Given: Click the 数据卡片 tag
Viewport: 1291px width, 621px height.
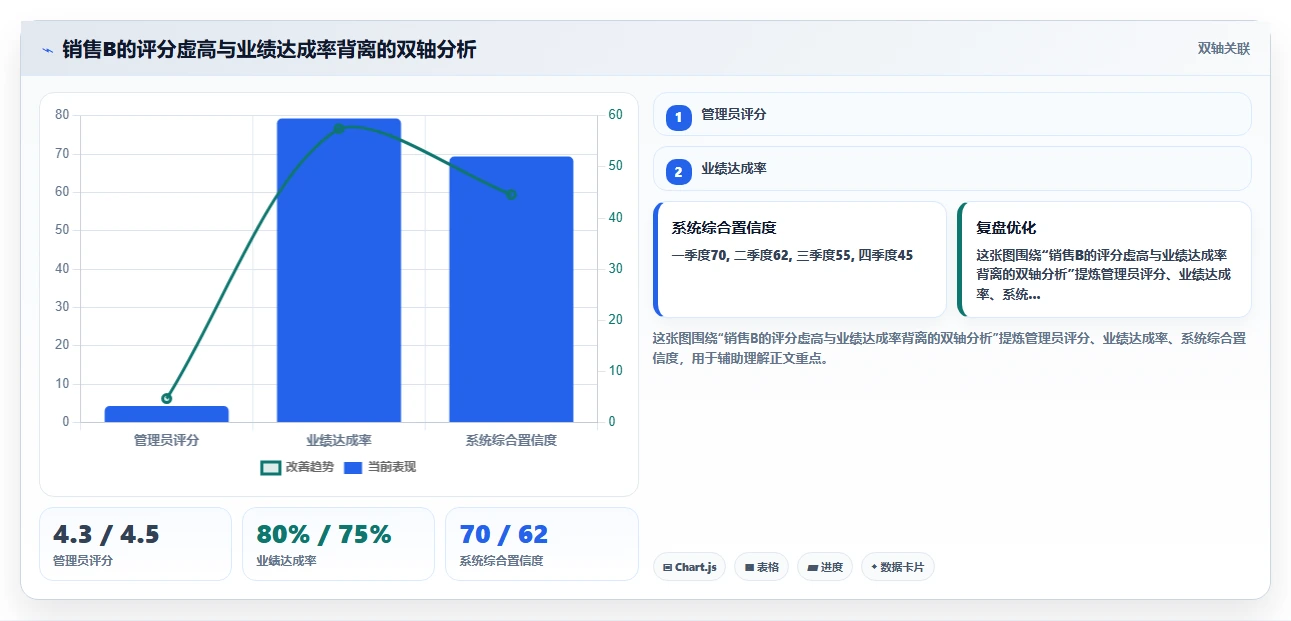Looking at the screenshot, I should tap(898, 567).
